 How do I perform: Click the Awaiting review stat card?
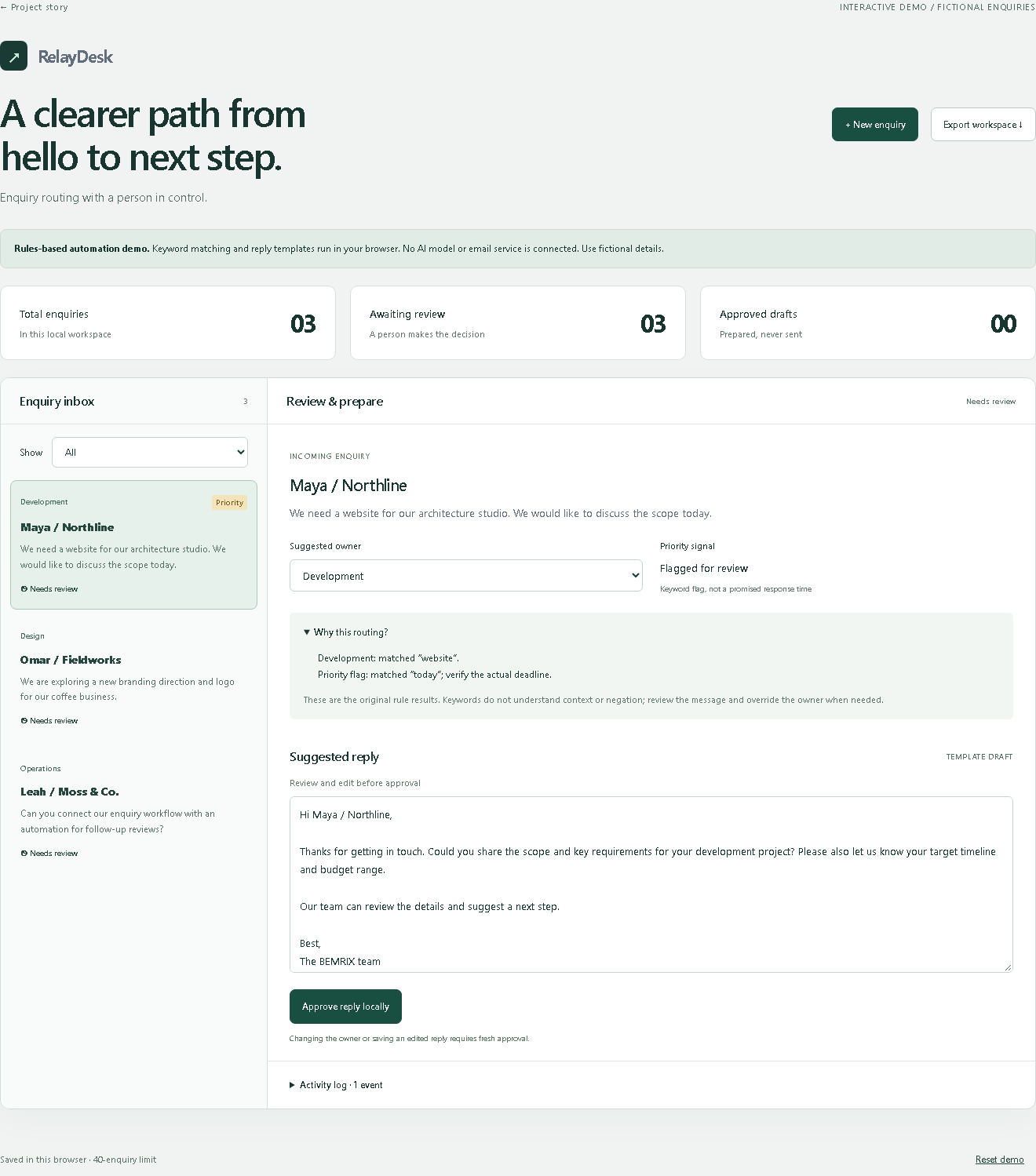(x=518, y=322)
